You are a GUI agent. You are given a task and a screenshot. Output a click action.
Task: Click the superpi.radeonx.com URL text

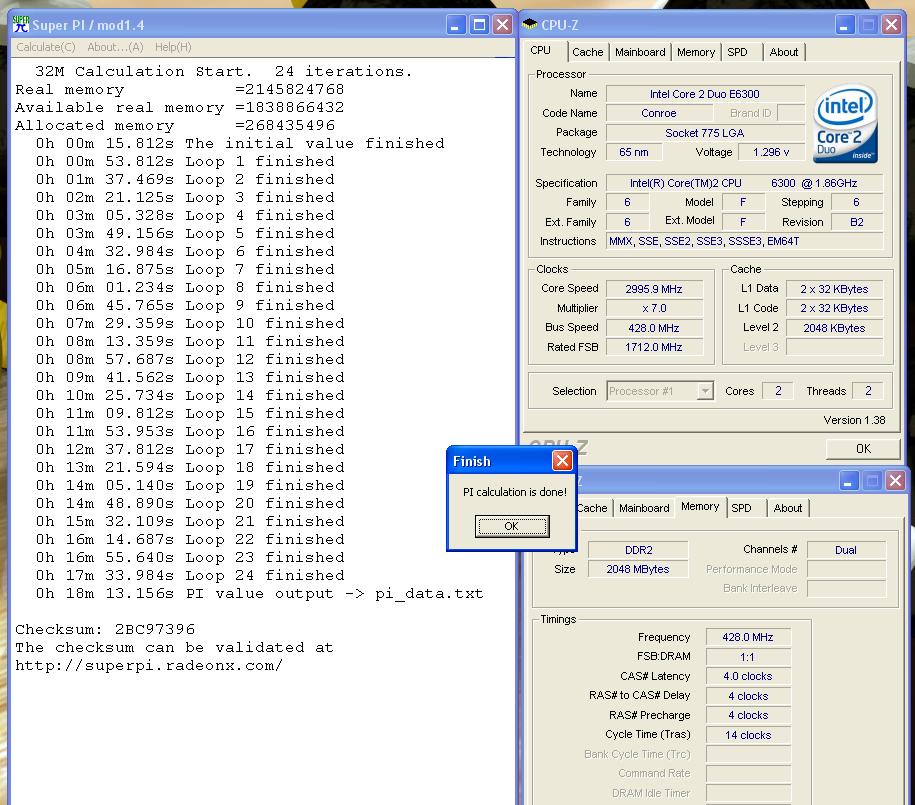pyautogui.click(x=149, y=665)
